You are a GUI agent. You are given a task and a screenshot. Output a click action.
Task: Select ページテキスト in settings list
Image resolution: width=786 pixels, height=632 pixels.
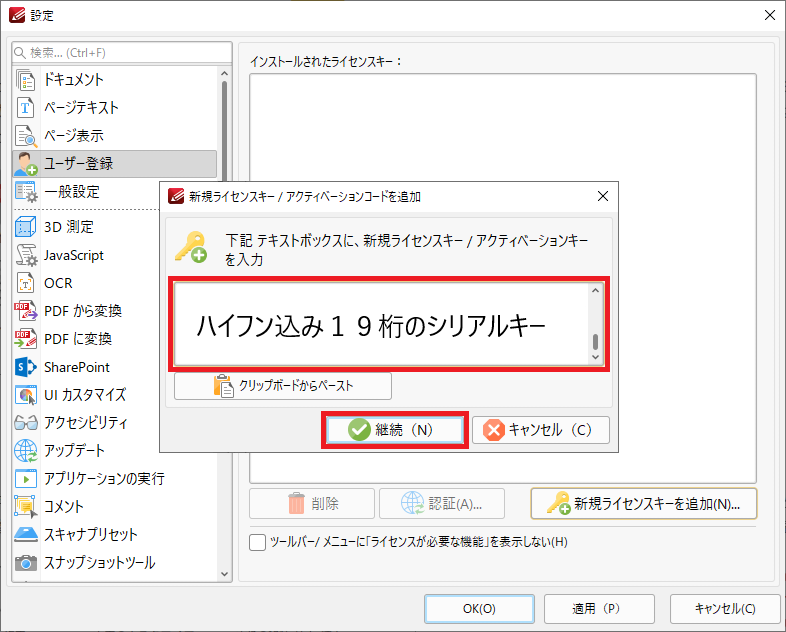pos(115,108)
